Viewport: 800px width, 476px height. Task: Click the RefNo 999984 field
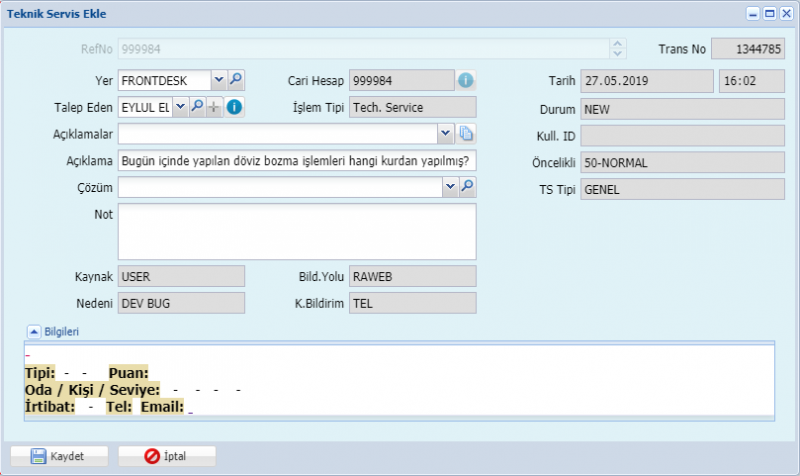click(x=363, y=49)
